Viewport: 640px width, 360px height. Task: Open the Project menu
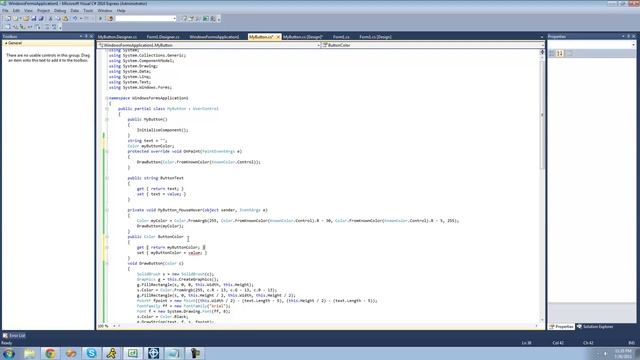click(x=43, y=11)
